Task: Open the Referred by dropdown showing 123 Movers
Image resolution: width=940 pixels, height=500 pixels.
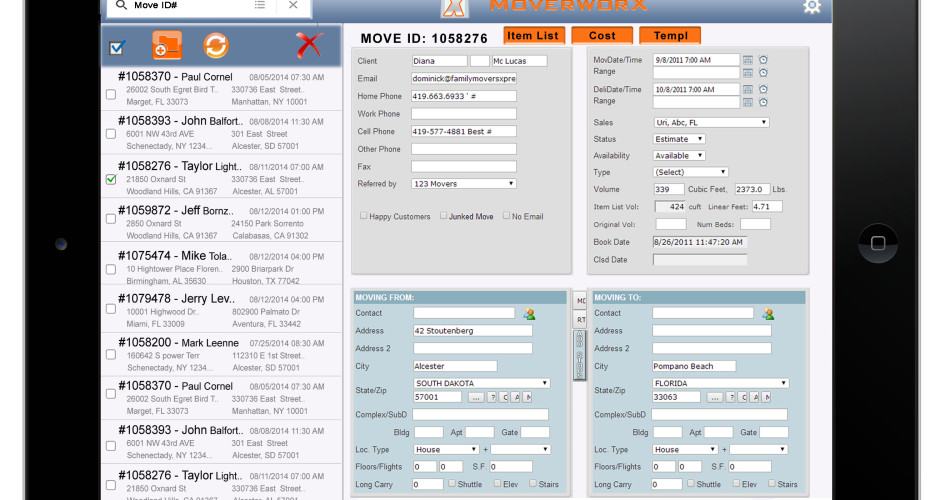Action: [x=463, y=184]
